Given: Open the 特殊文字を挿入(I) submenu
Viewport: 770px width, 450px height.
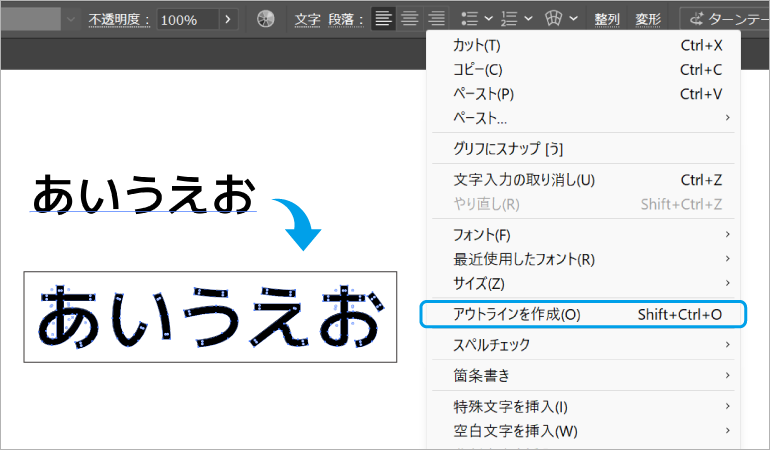Looking at the screenshot, I should (x=583, y=407).
